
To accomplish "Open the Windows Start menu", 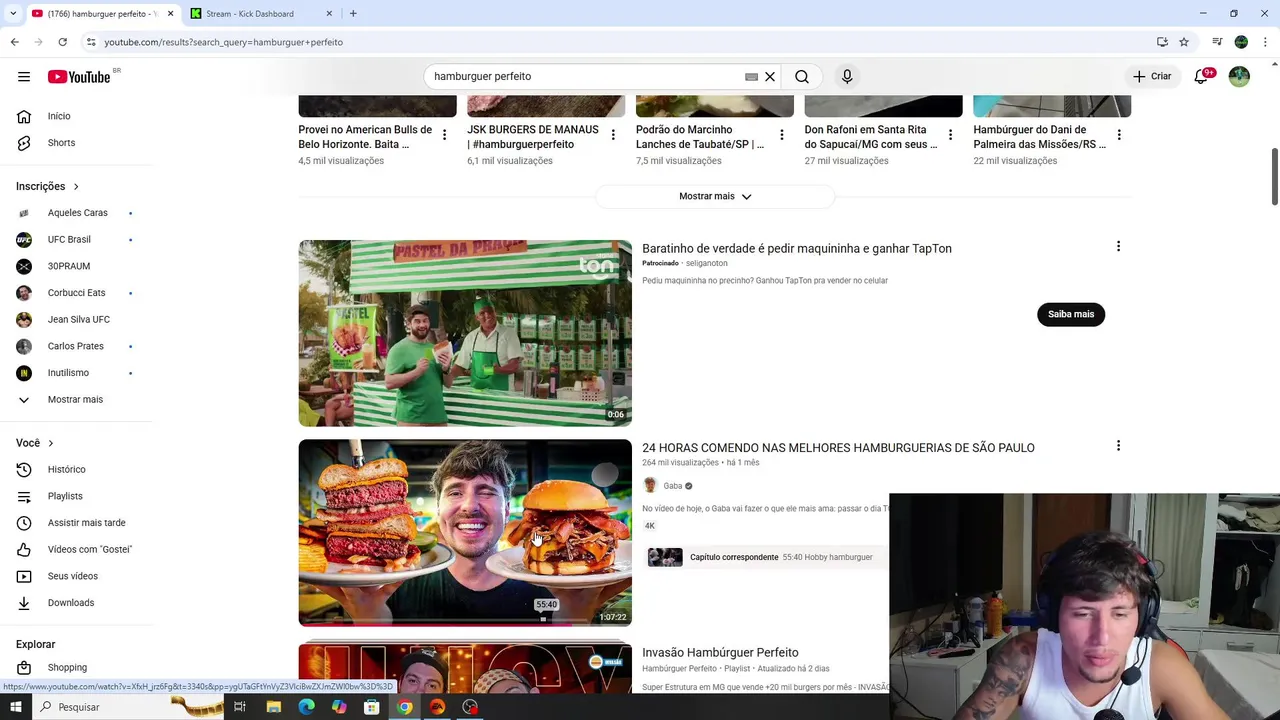I will 15,707.
